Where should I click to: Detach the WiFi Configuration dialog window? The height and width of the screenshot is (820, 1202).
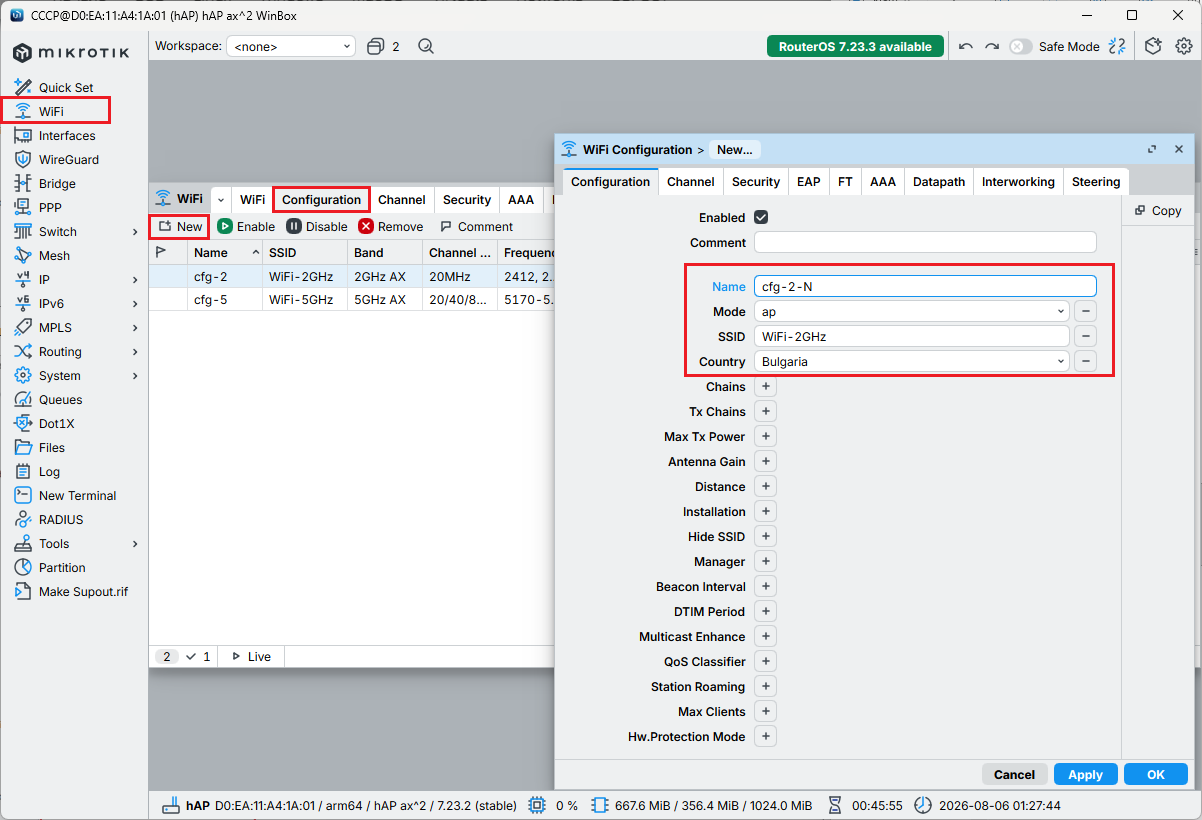point(1152,149)
